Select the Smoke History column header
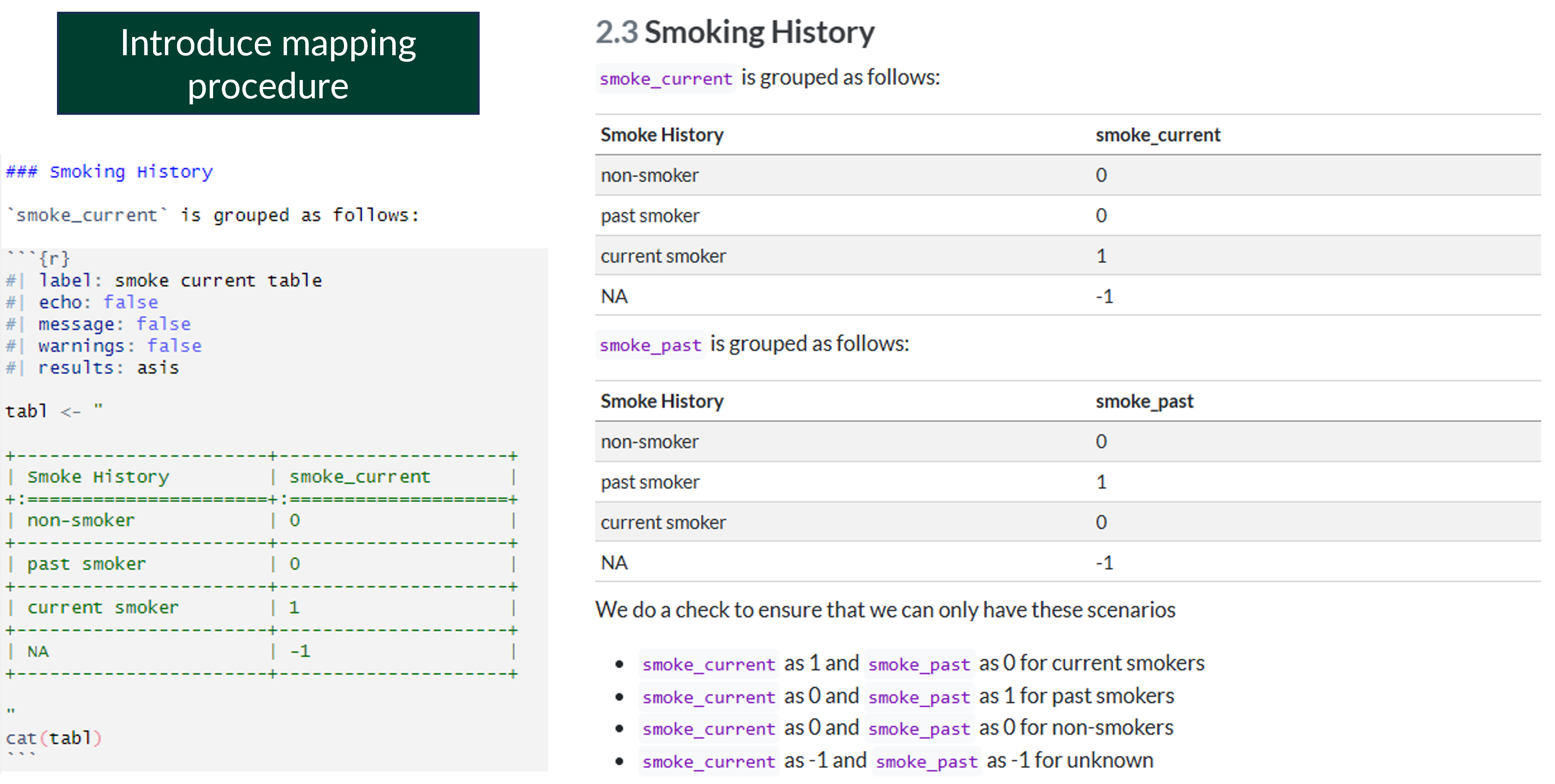Screen dimensions: 1555x784 [x=661, y=135]
